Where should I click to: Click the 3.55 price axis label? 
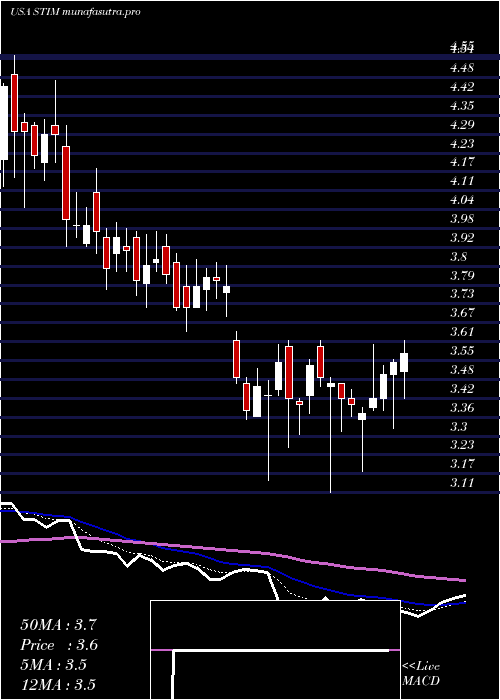[462, 350]
